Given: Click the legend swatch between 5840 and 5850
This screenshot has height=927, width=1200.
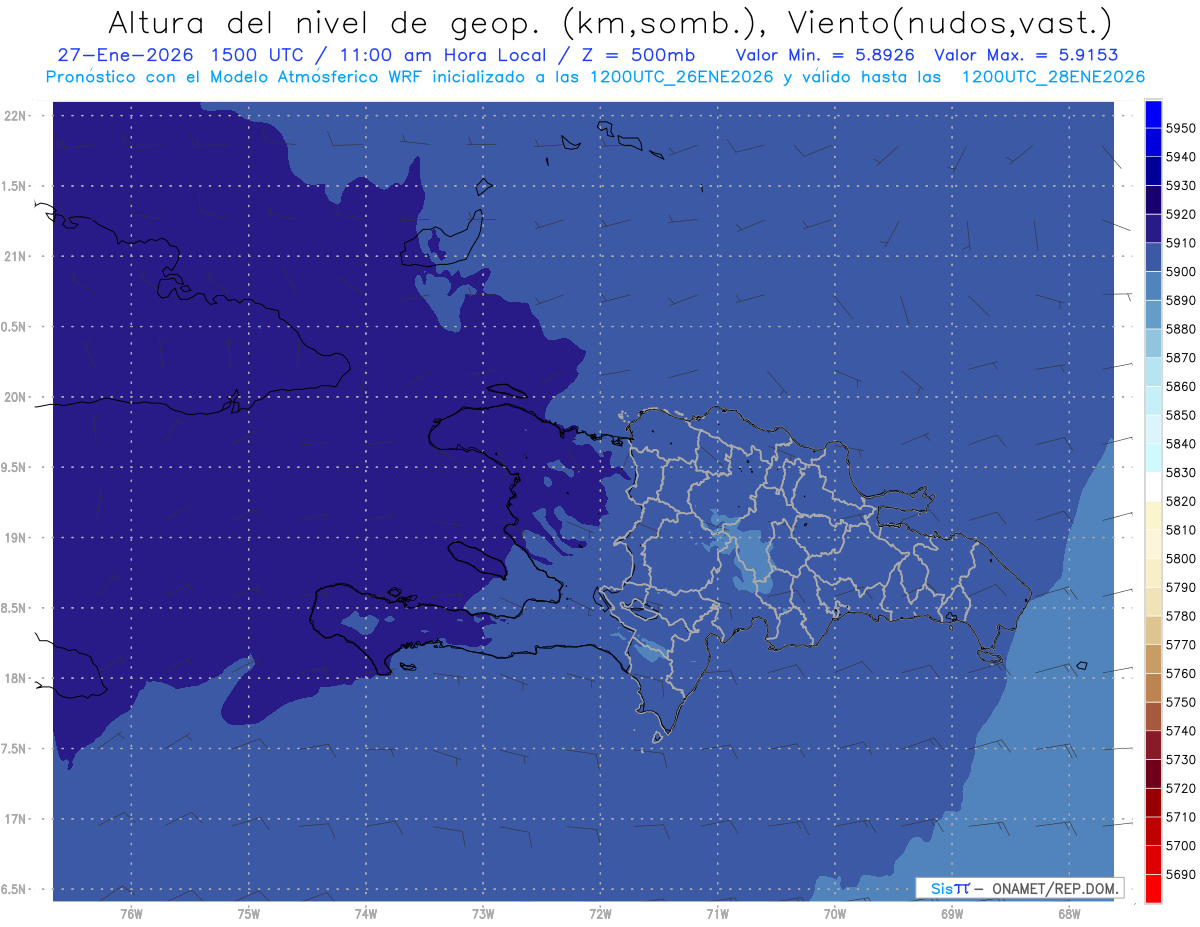Looking at the screenshot, I should coord(1153,429).
